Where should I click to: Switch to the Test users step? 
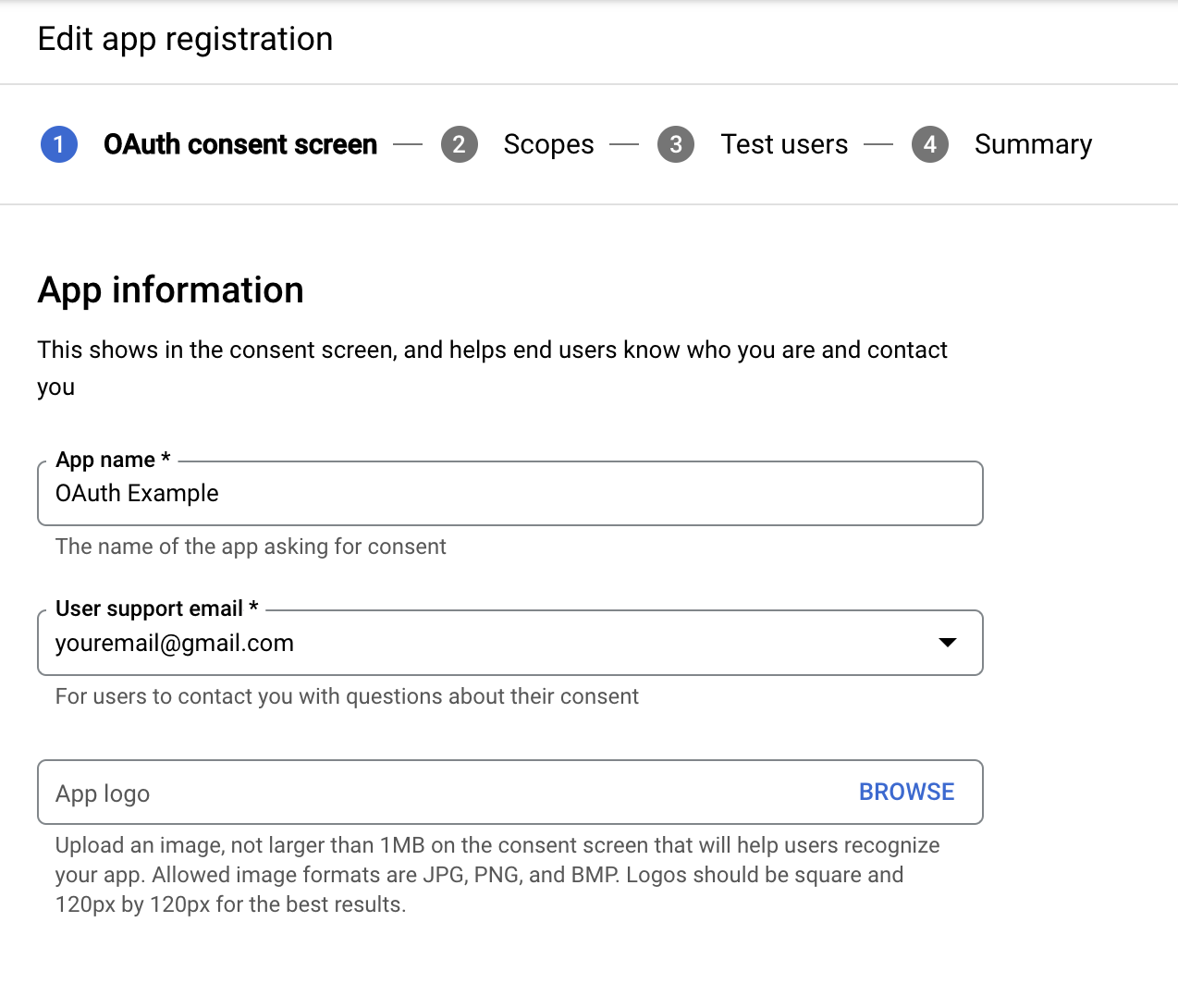[784, 144]
